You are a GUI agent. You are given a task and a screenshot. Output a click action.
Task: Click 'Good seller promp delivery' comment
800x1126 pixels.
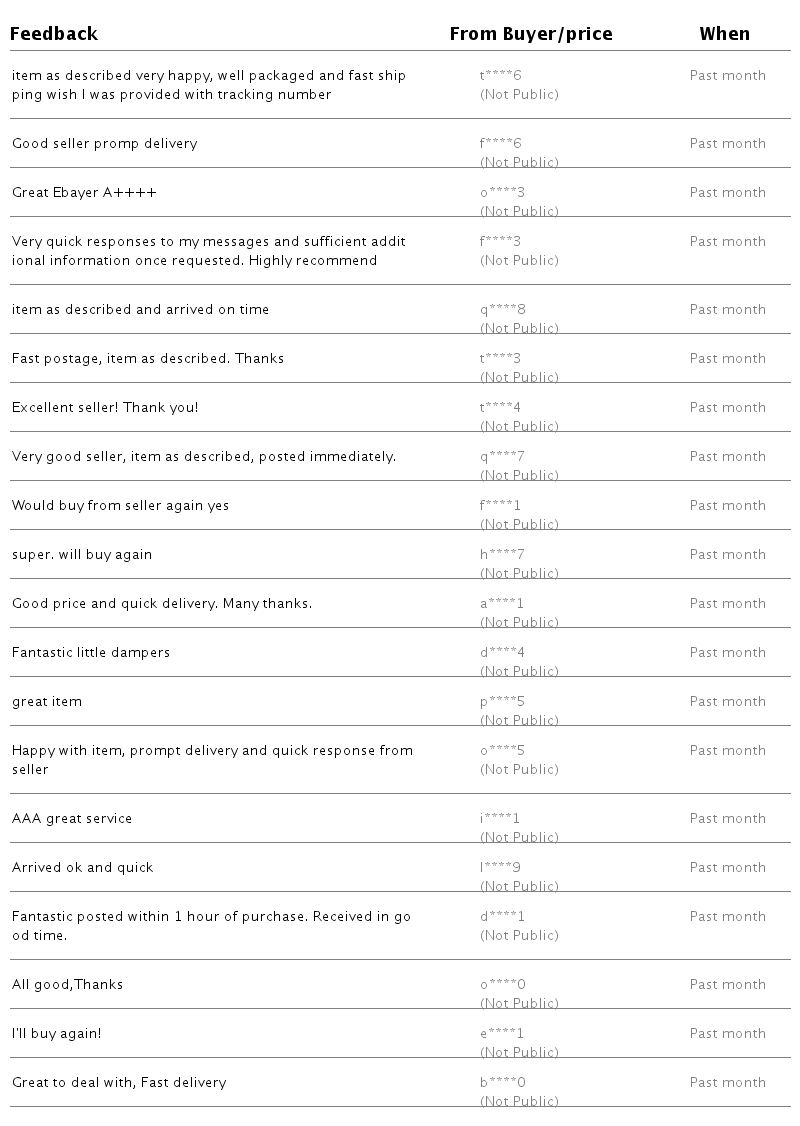click(105, 143)
